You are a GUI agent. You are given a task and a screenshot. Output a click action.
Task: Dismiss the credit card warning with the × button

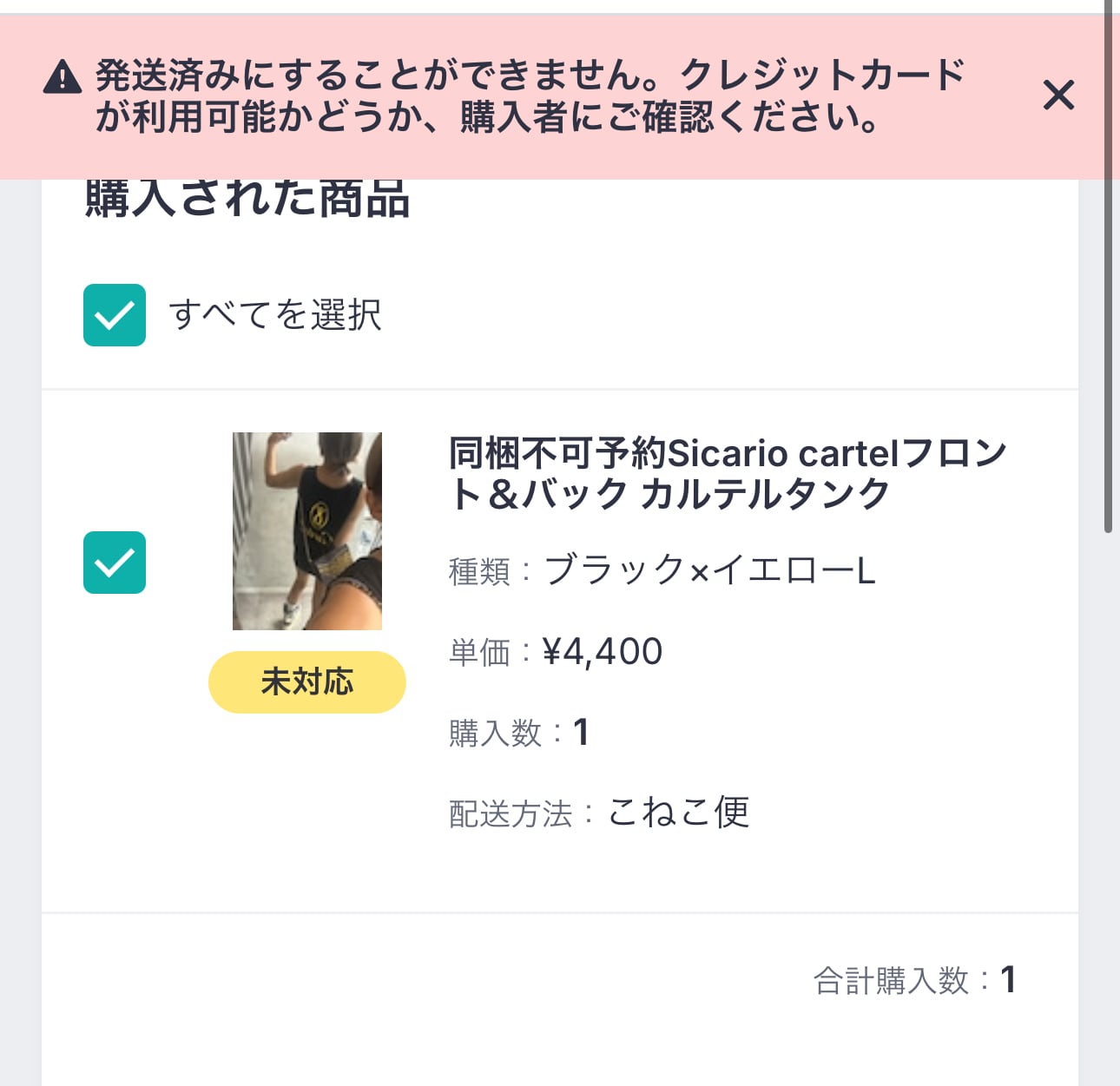click(x=1058, y=96)
